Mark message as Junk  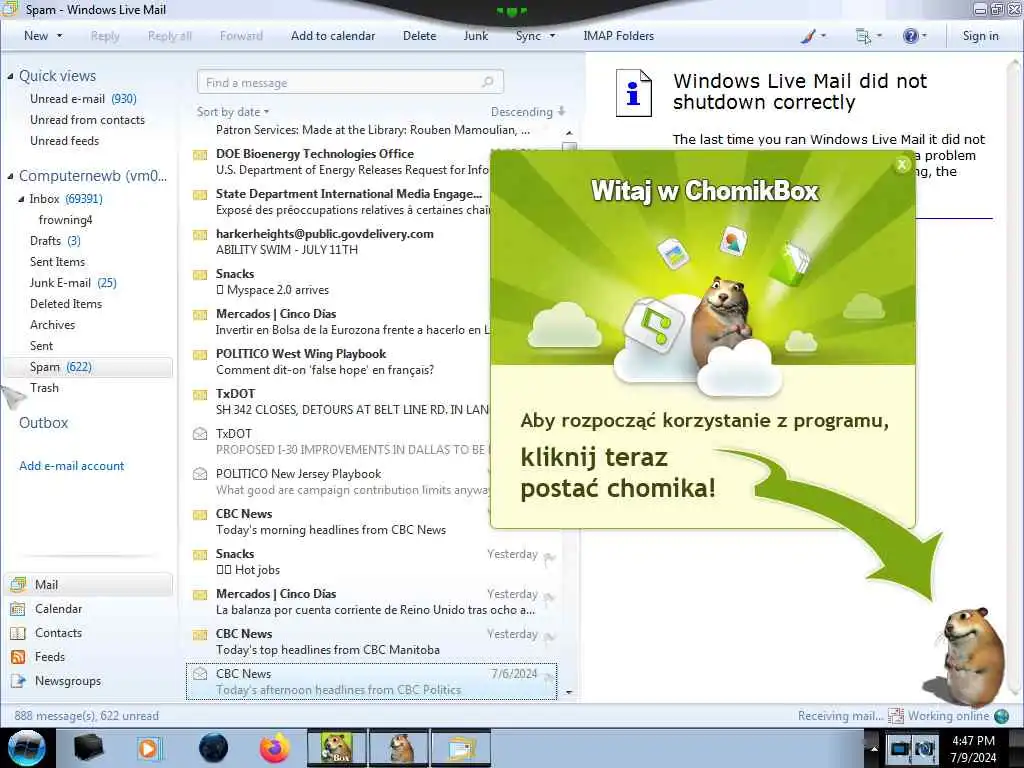475,36
